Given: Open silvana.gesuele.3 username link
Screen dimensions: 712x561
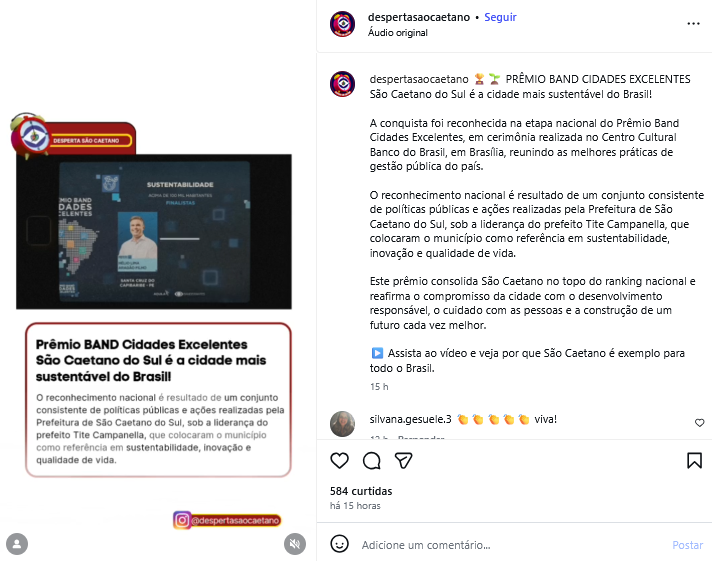Looking at the screenshot, I should (410, 419).
